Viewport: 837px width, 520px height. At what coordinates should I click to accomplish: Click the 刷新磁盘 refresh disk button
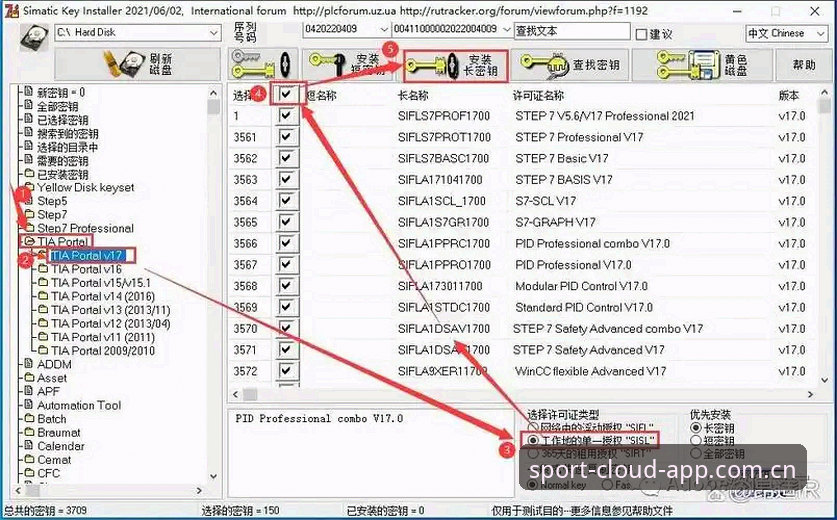tap(138, 64)
